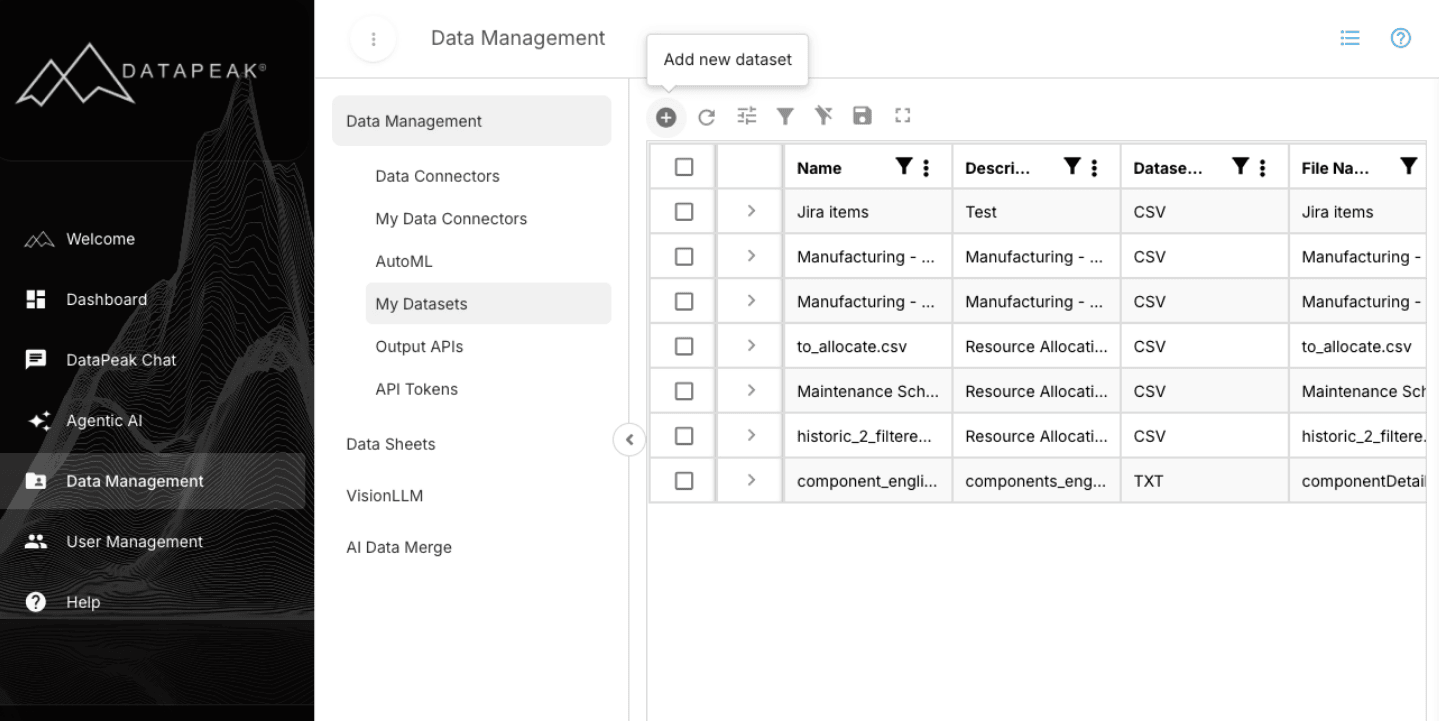Open Data Sheets section
This screenshot has width=1439, height=721.
coord(471,444)
